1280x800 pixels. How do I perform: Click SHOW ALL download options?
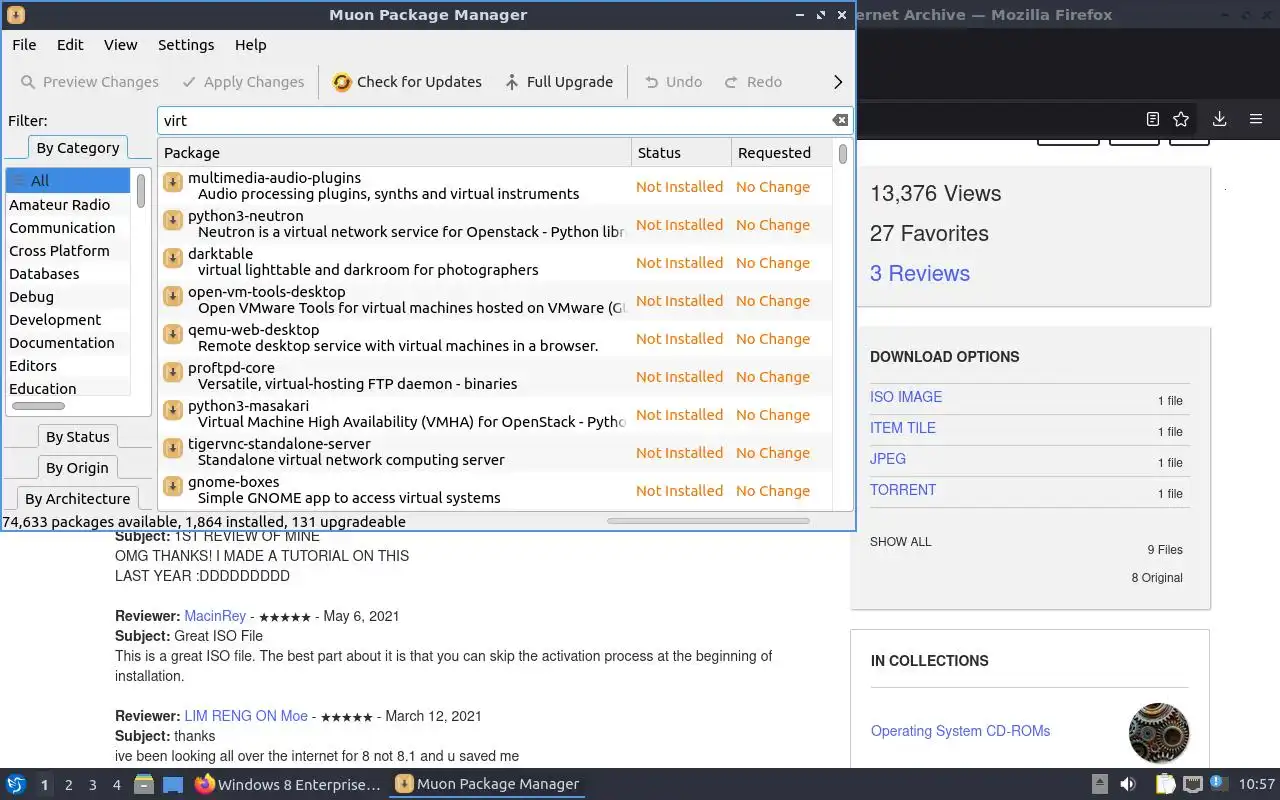coord(900,542)
